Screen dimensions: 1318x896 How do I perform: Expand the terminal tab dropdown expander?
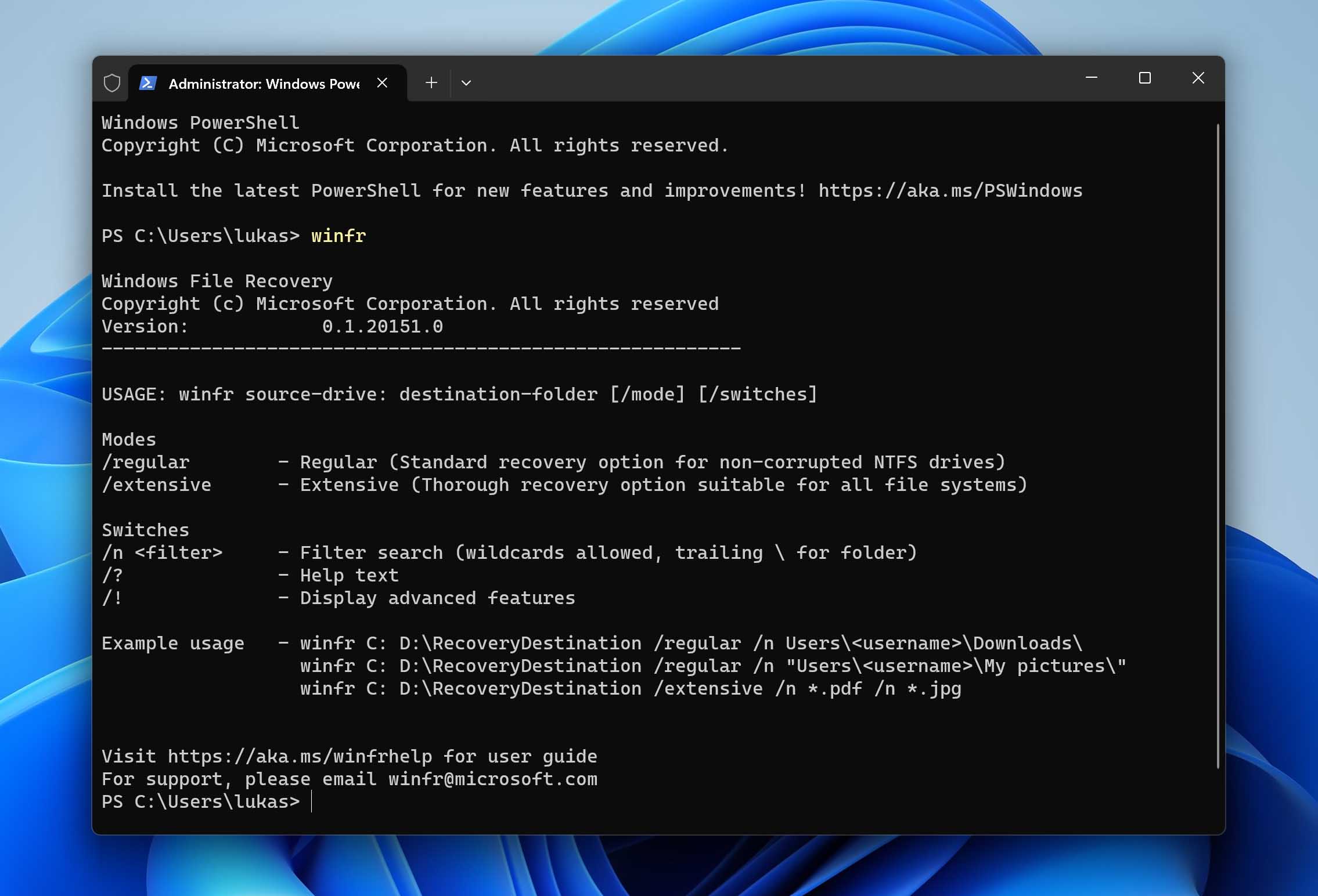(x=466, y=82)
